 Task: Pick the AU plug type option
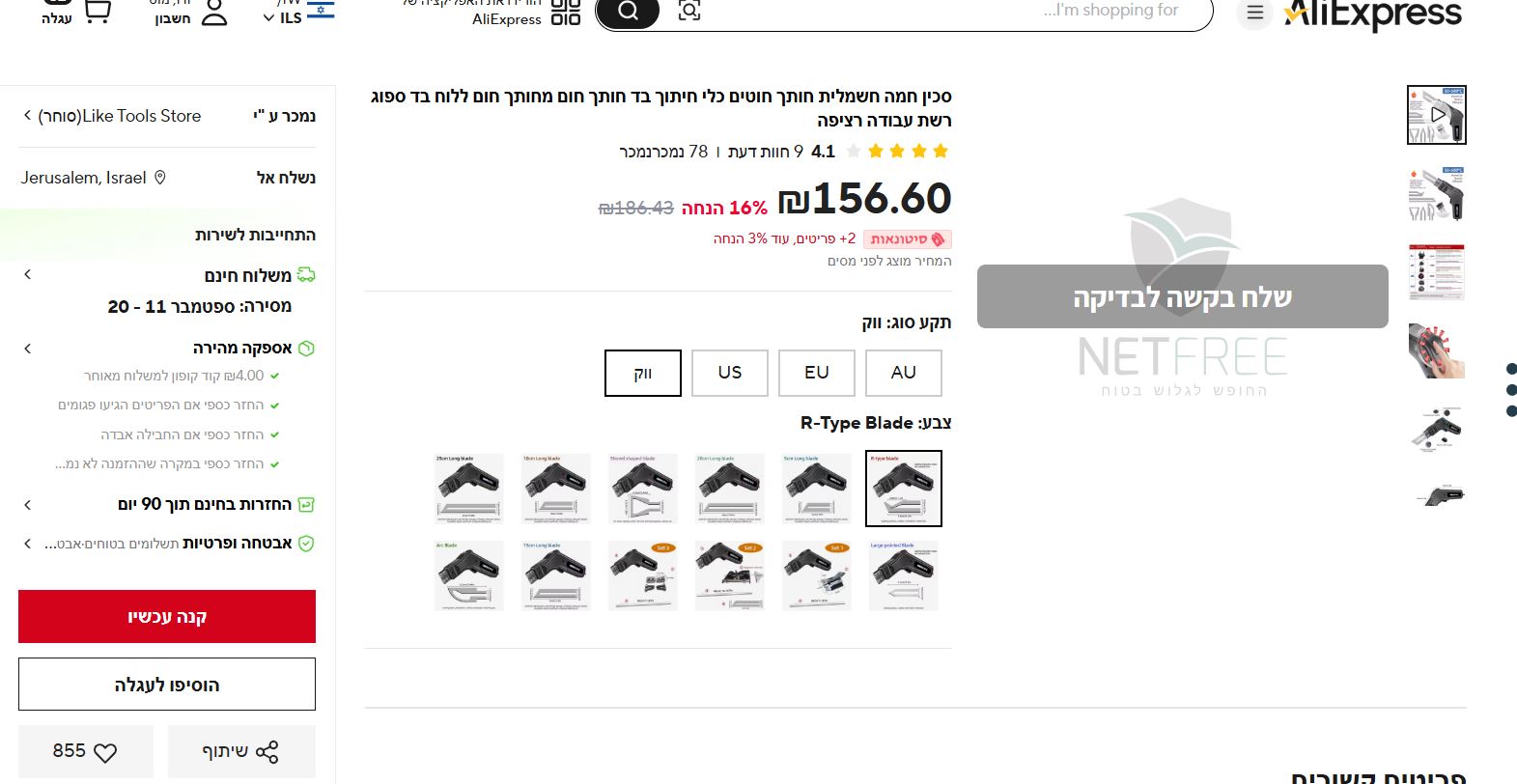(x=904, y=373)
